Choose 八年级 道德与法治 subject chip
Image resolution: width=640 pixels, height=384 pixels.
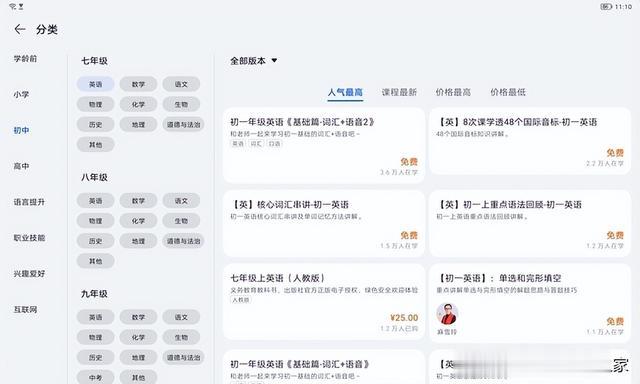click(183, 241)
